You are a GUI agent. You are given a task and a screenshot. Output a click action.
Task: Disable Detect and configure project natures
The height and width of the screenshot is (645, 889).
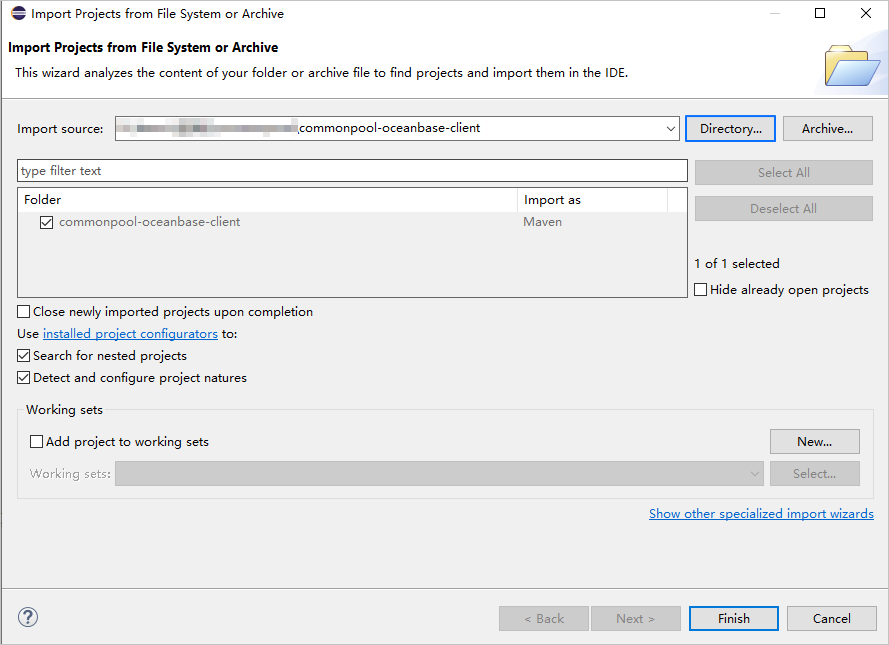(25, 378)
